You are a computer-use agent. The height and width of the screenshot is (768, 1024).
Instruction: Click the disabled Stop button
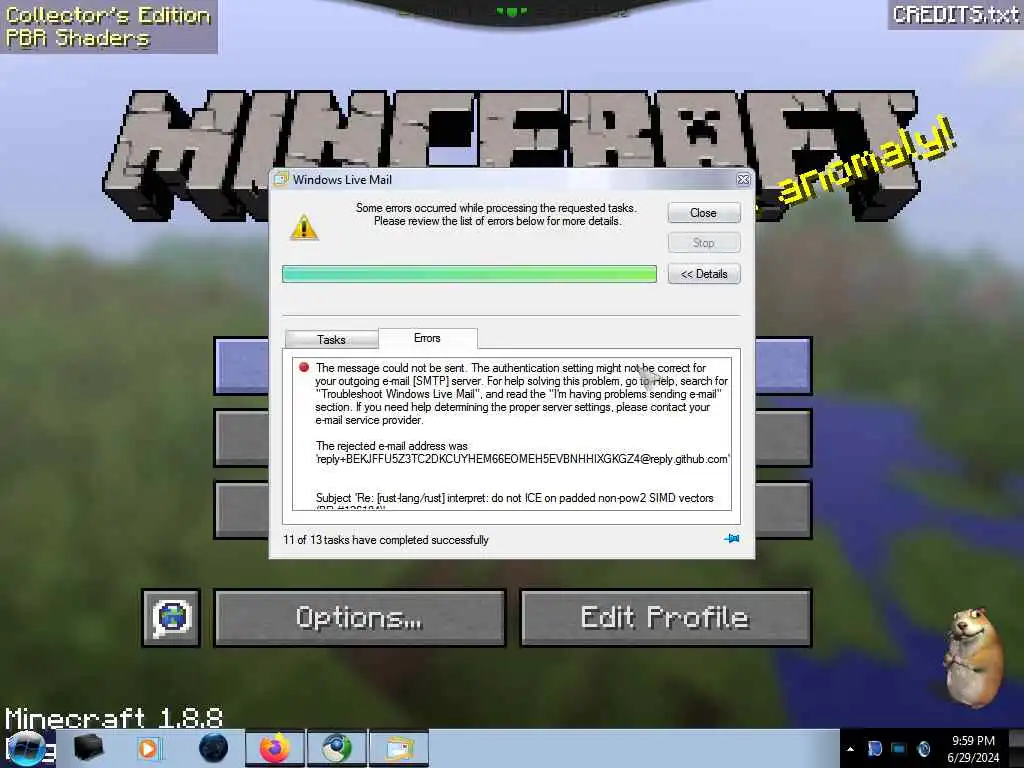703,243
